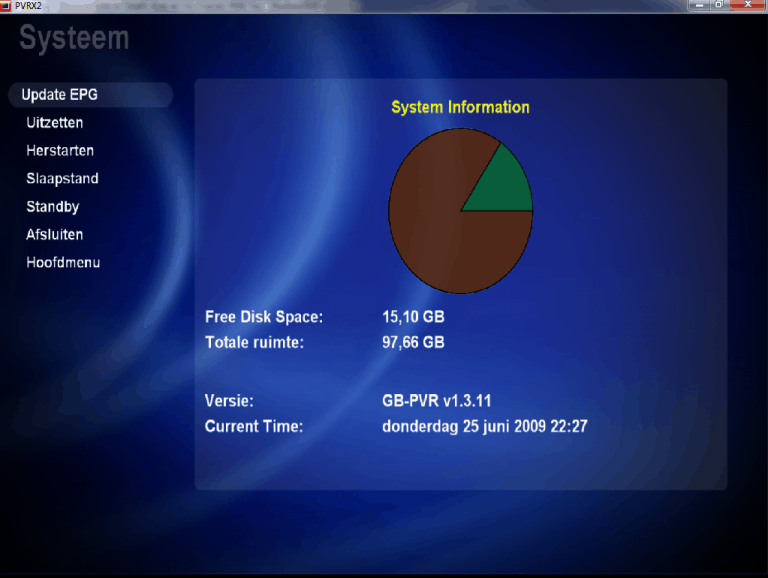Click the green free-space pie slice

[x=503, y=186]
